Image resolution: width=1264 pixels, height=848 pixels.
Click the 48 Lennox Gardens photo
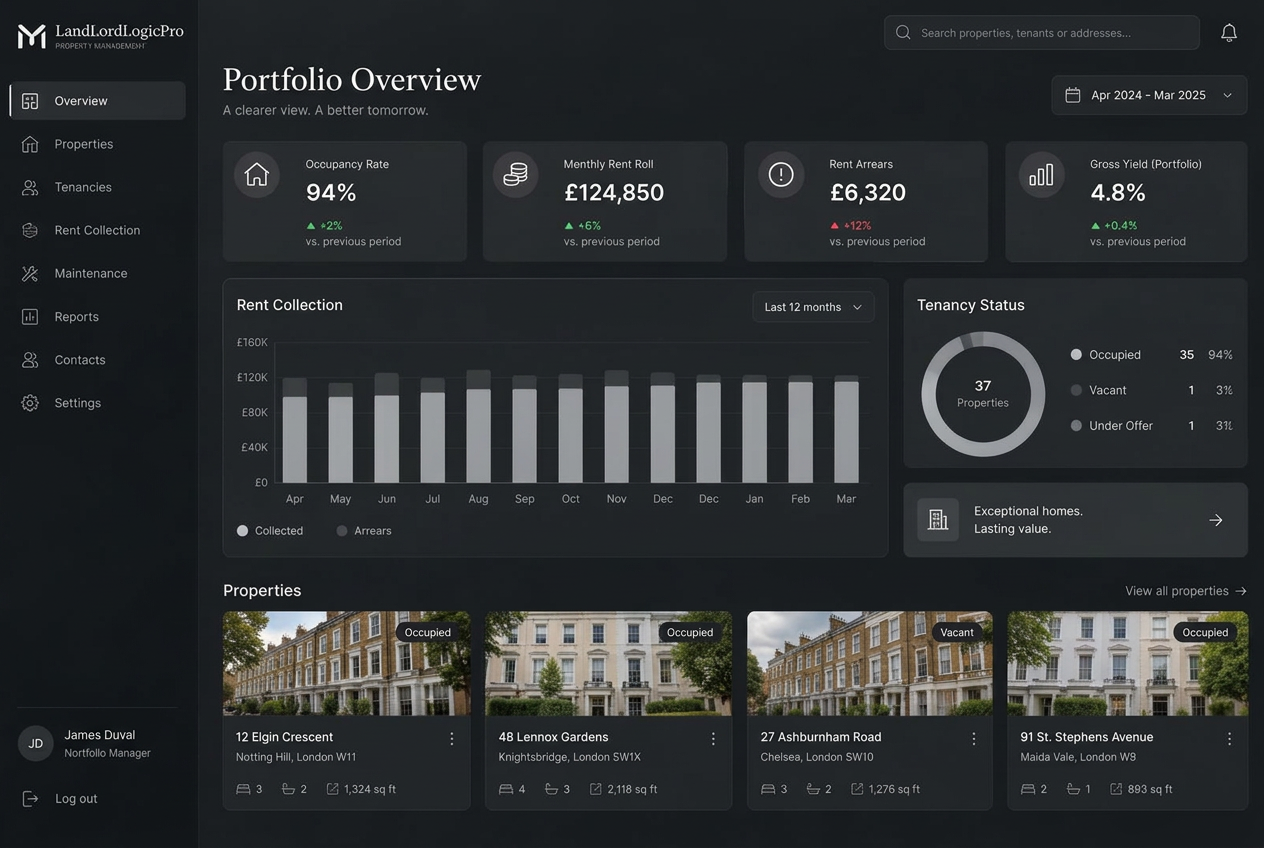(x=608, y=664)
